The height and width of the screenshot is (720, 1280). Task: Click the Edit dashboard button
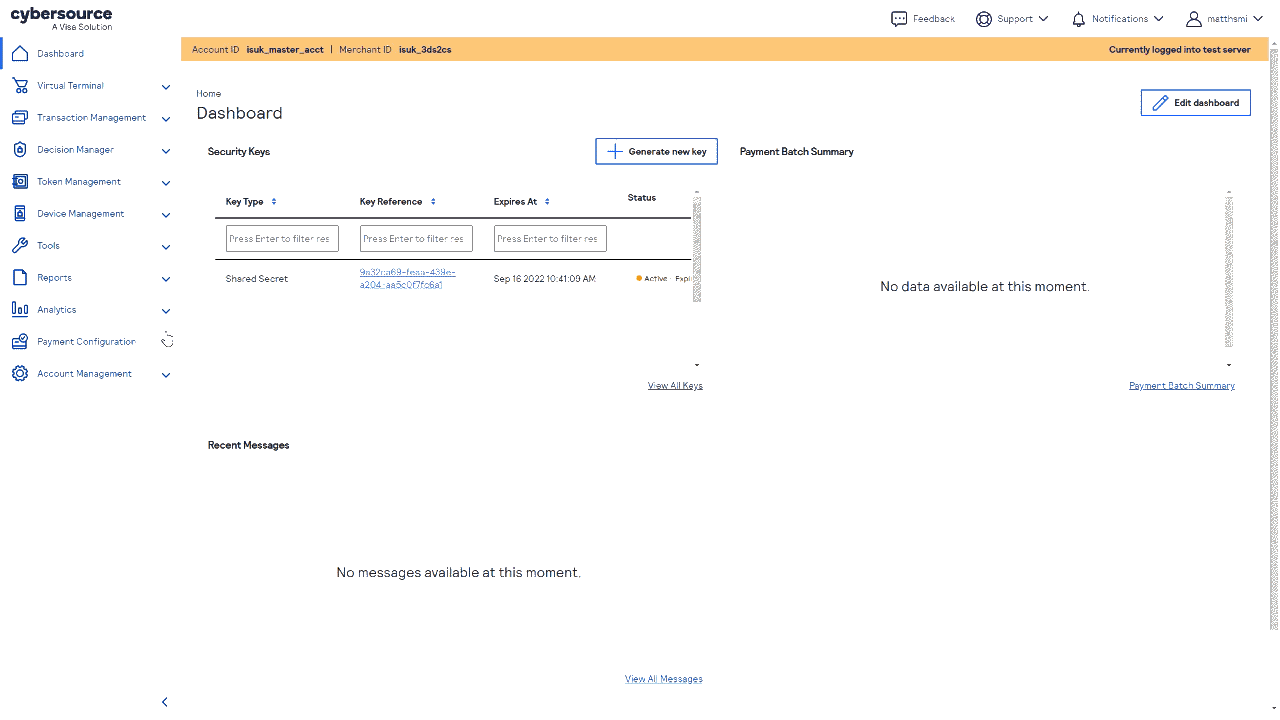[1195, 103]
